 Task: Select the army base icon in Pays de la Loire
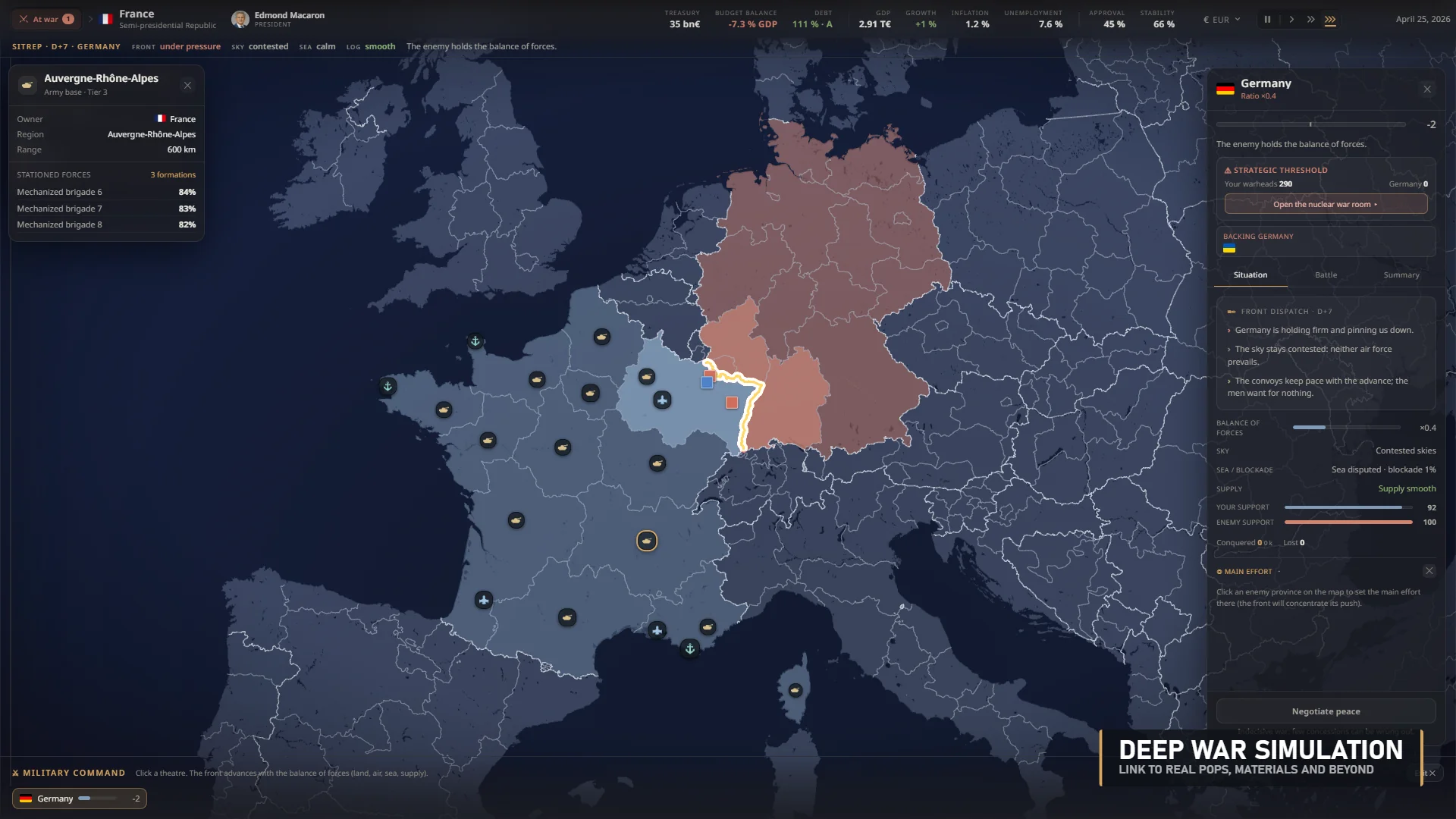tap(488, 440)
